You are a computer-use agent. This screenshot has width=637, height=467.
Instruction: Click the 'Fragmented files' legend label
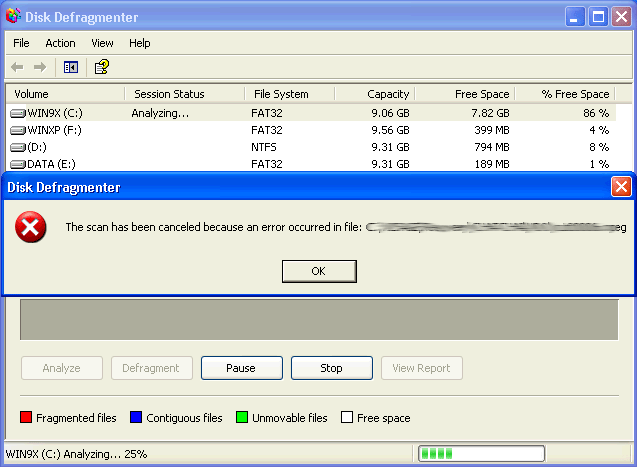76,418
